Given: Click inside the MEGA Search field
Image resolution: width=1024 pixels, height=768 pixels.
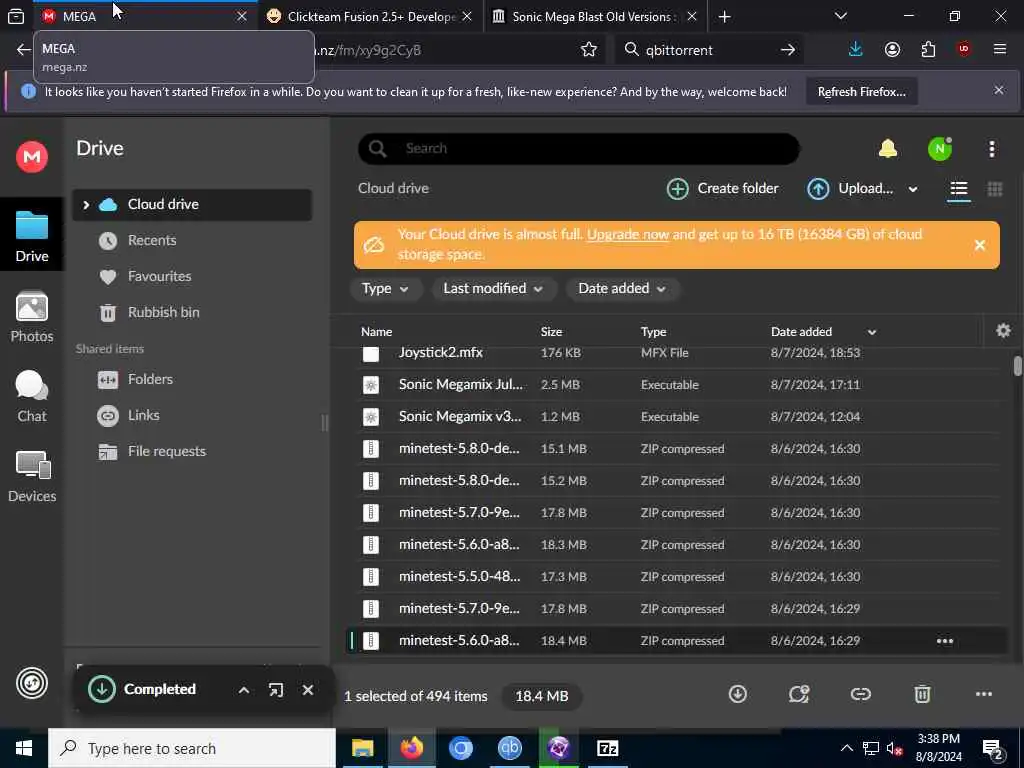Looking at the screenshot, I should click(x=579, y=148).
